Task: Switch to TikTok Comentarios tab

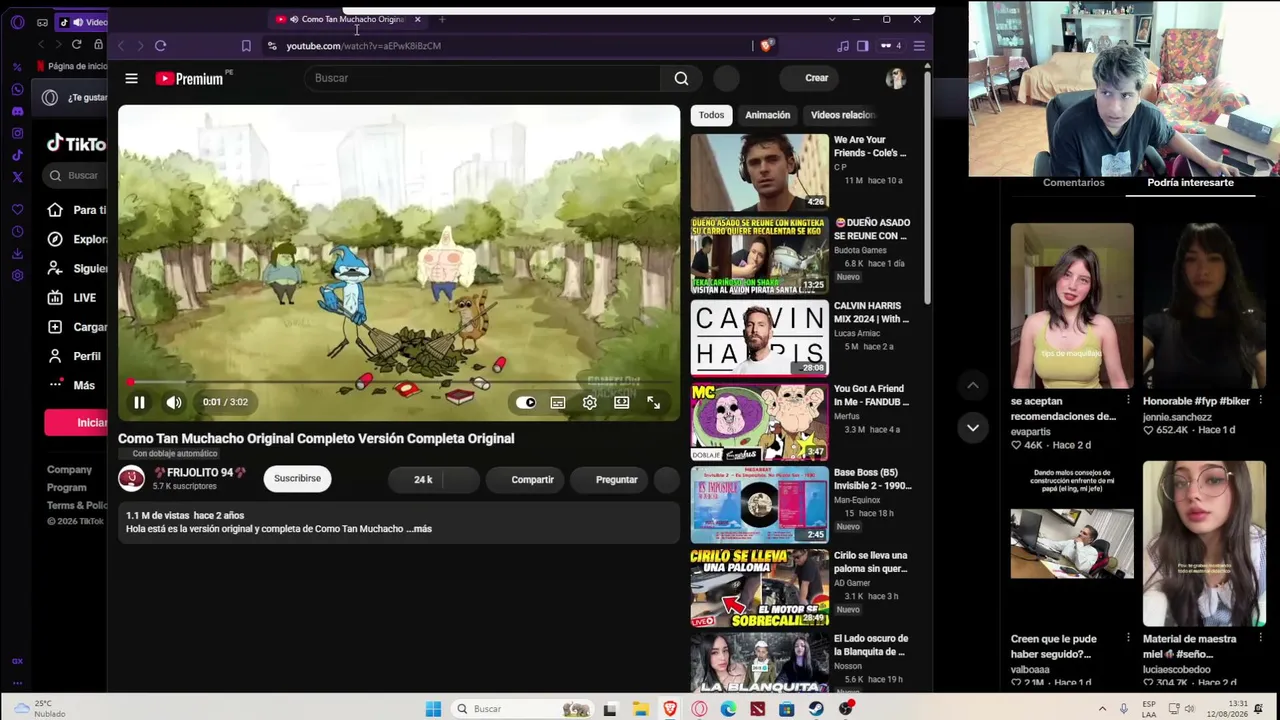Action: (x=1074, y=183)
